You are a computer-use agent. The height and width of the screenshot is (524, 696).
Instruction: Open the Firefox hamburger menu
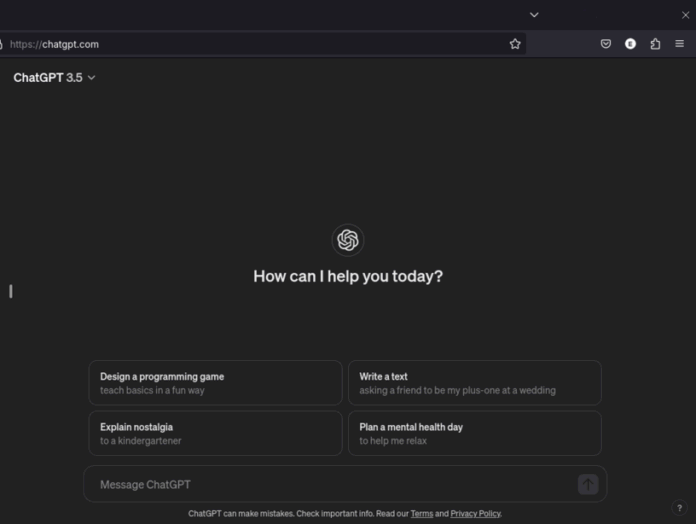[680, 44]
